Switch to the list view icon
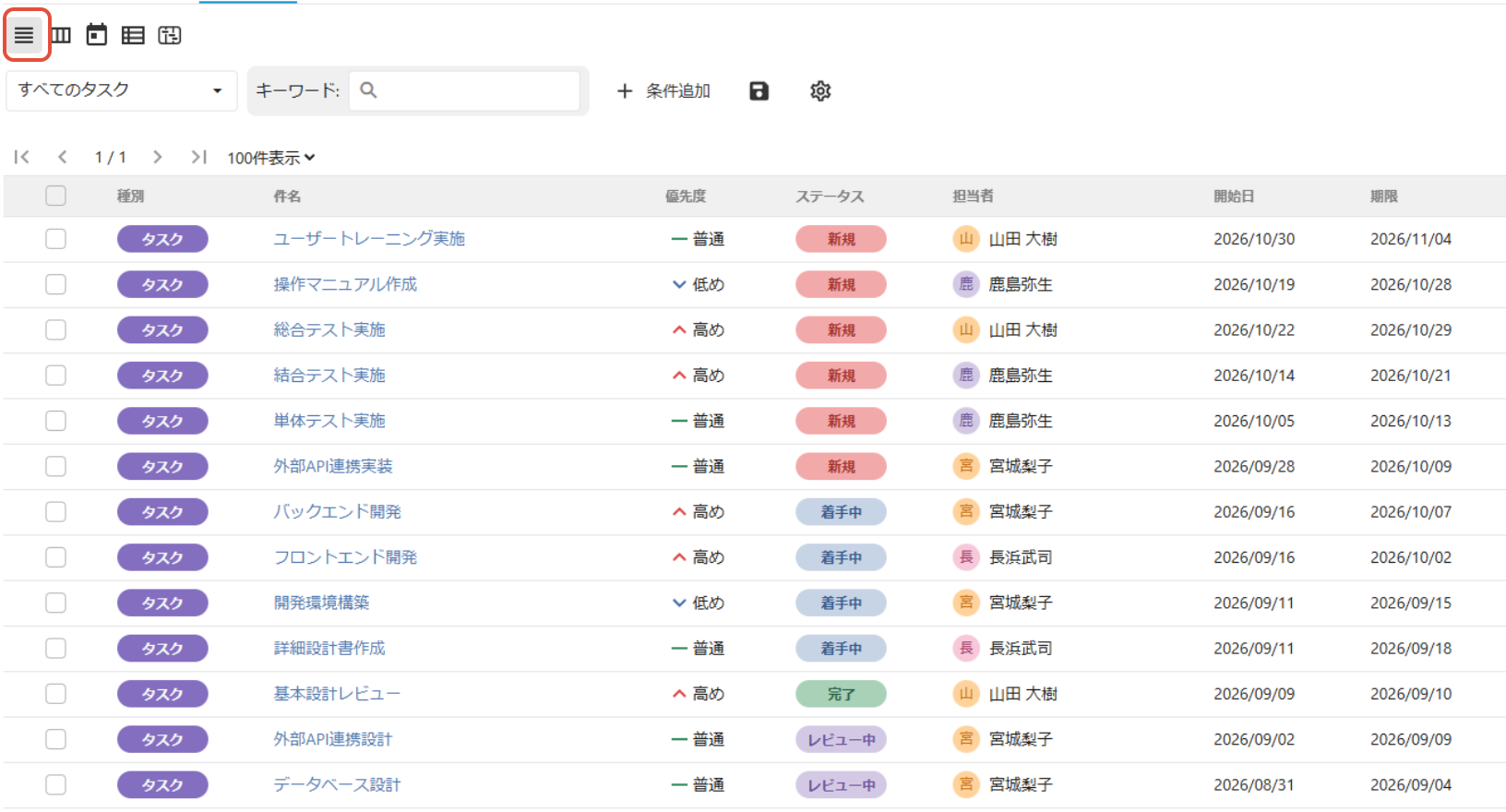 click(x=24, y=35)
